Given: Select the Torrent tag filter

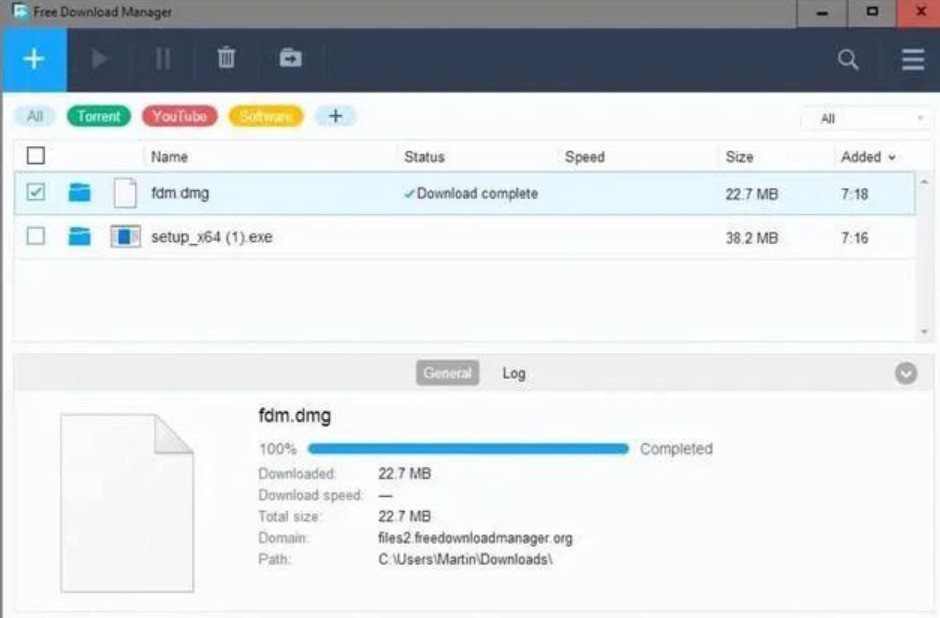Looking at the screenshot, I should pyautogui.click(x=99, y=116).
